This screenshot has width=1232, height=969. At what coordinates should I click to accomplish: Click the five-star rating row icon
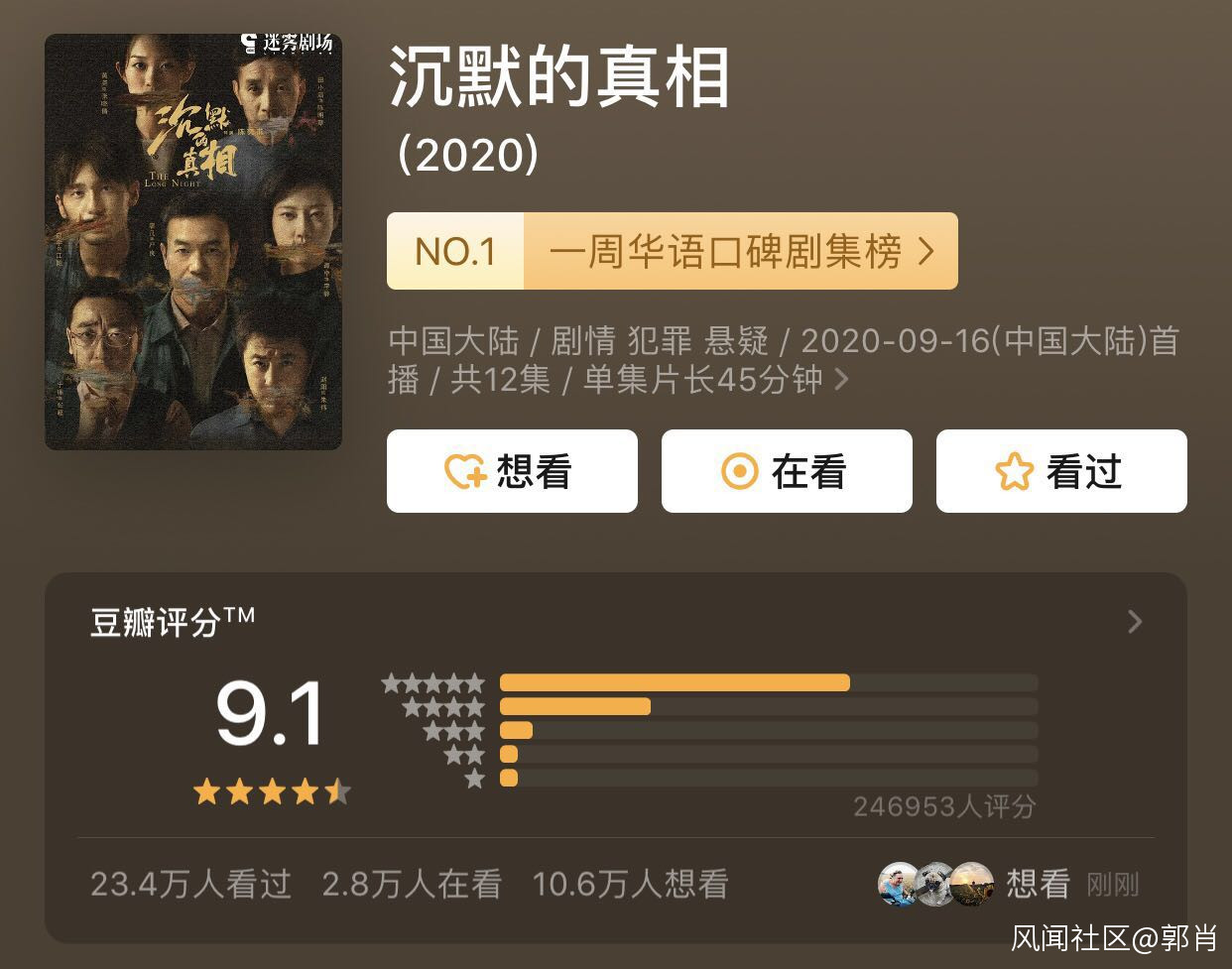point(433,683)
